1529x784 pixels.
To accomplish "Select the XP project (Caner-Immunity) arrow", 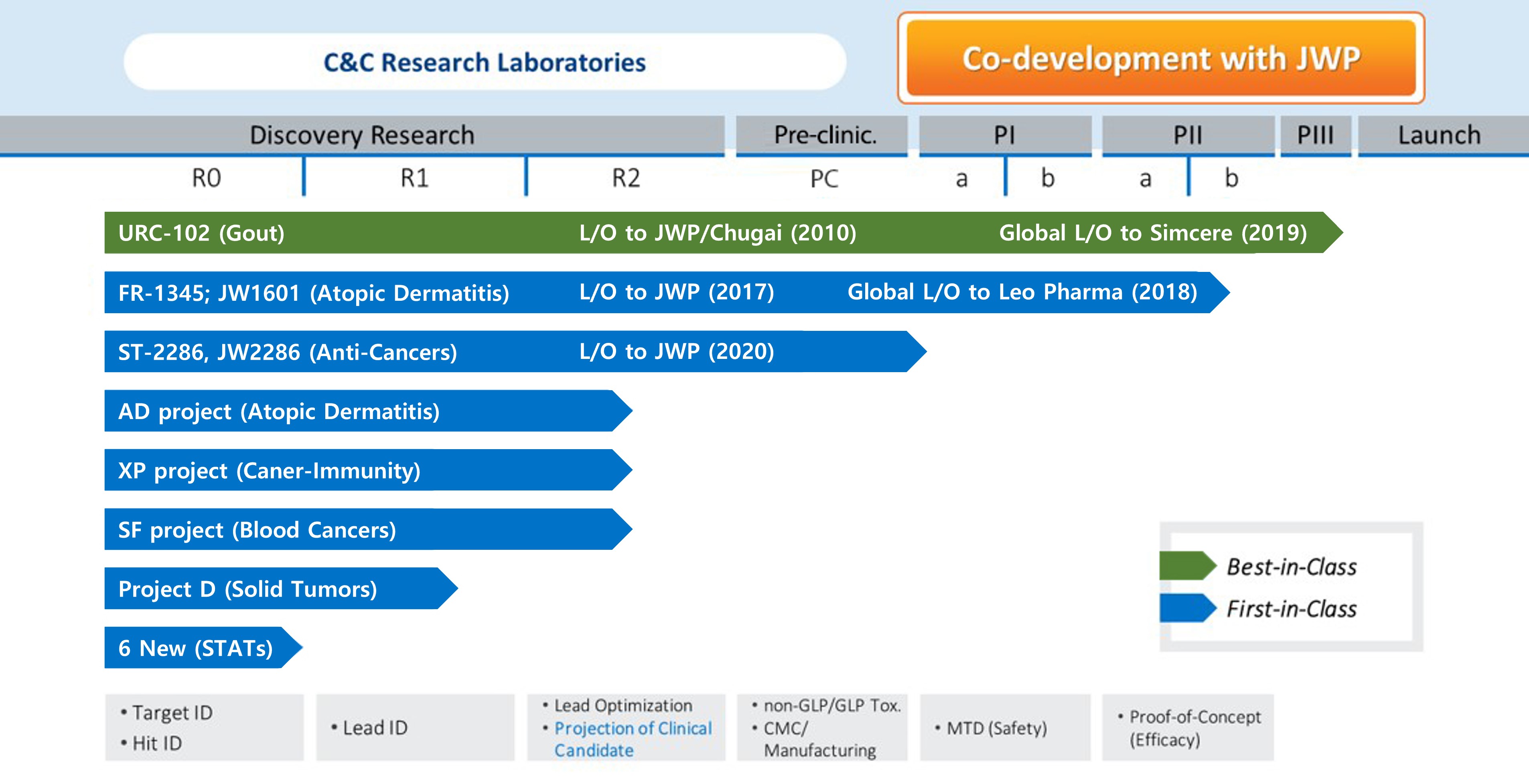I will pos(368,470).
